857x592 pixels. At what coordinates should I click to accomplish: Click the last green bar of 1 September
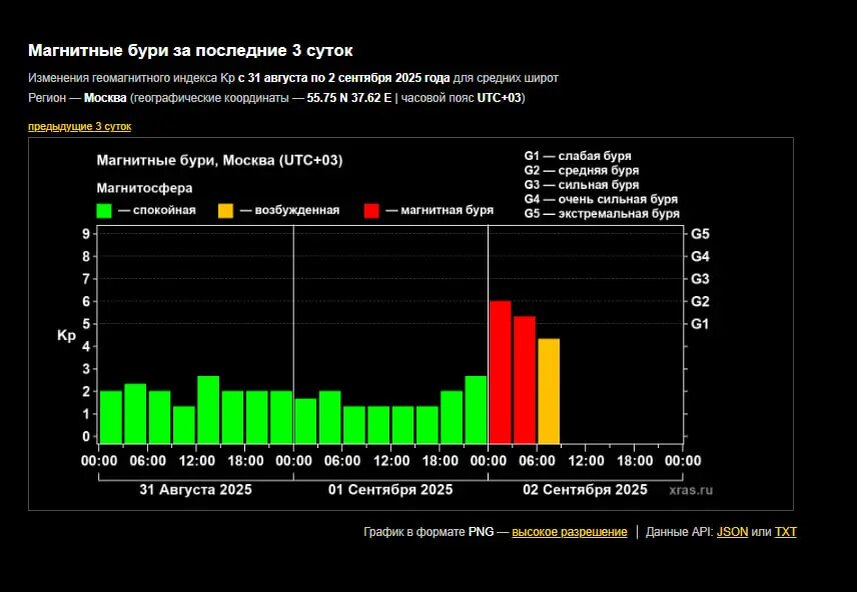[x=476, y=410]
